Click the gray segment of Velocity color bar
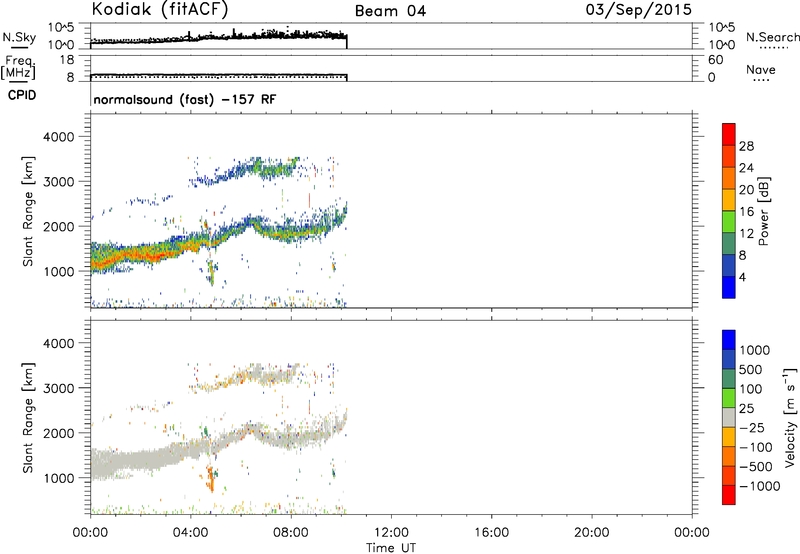The image size is (800, 554). coord(729,417)
